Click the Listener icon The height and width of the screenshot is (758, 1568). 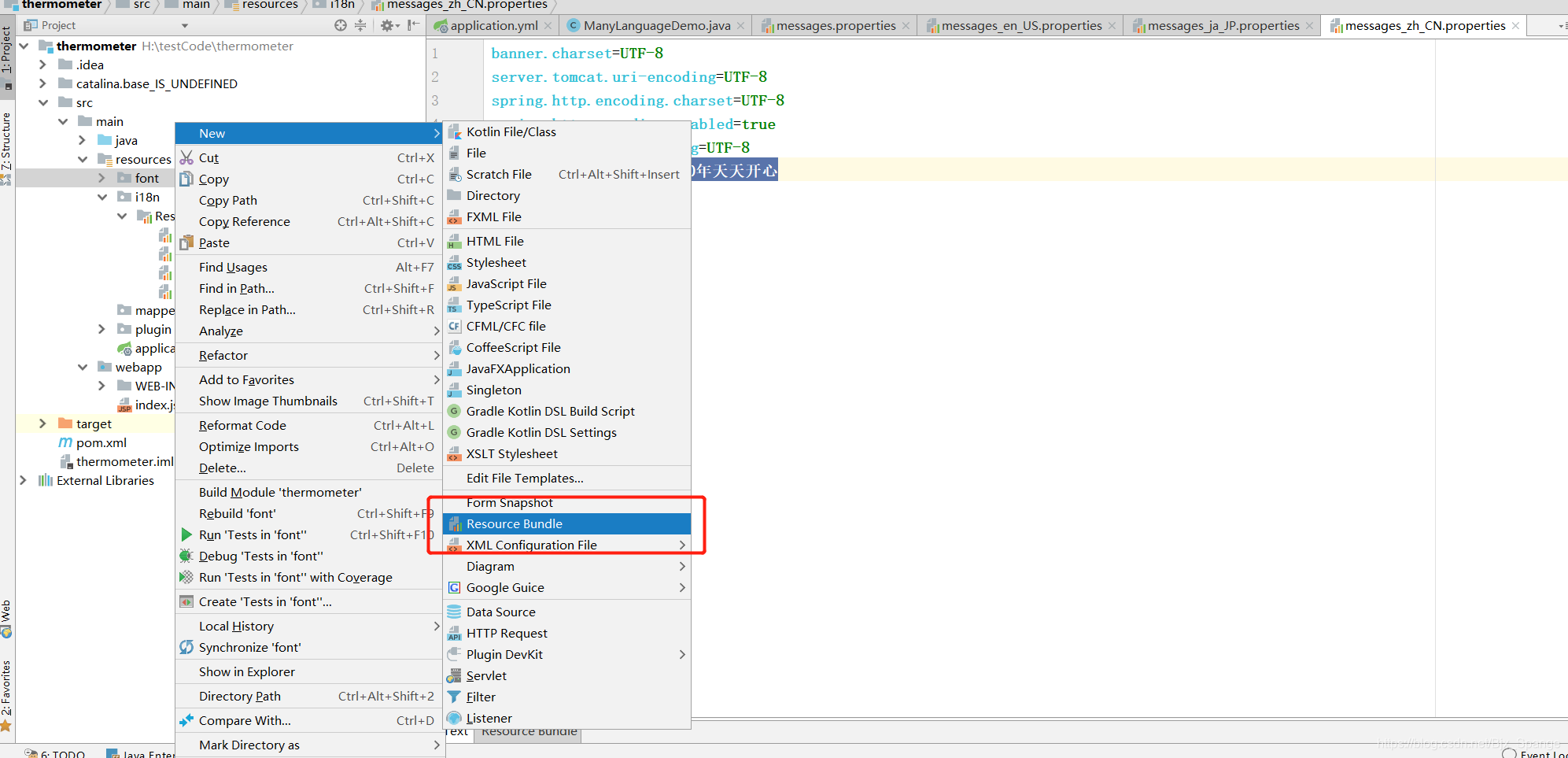(454, 718)
